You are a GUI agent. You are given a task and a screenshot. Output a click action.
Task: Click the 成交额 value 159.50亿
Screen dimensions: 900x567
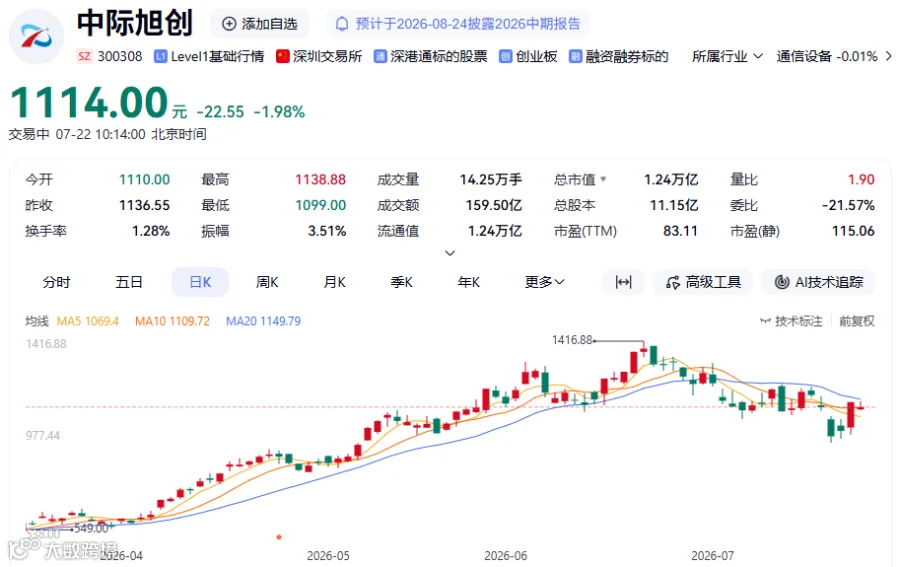point(493,205)
